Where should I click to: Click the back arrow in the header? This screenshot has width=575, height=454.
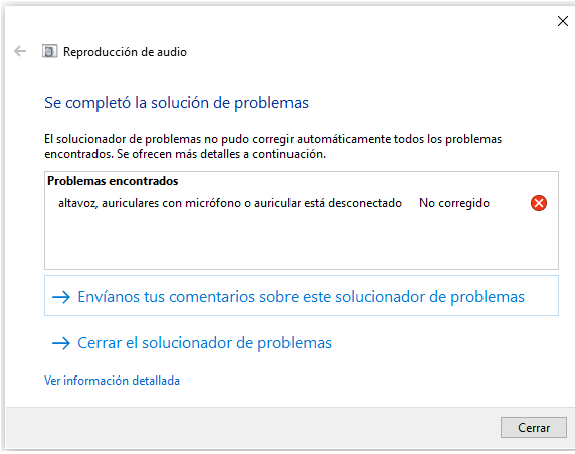(20, 51)
